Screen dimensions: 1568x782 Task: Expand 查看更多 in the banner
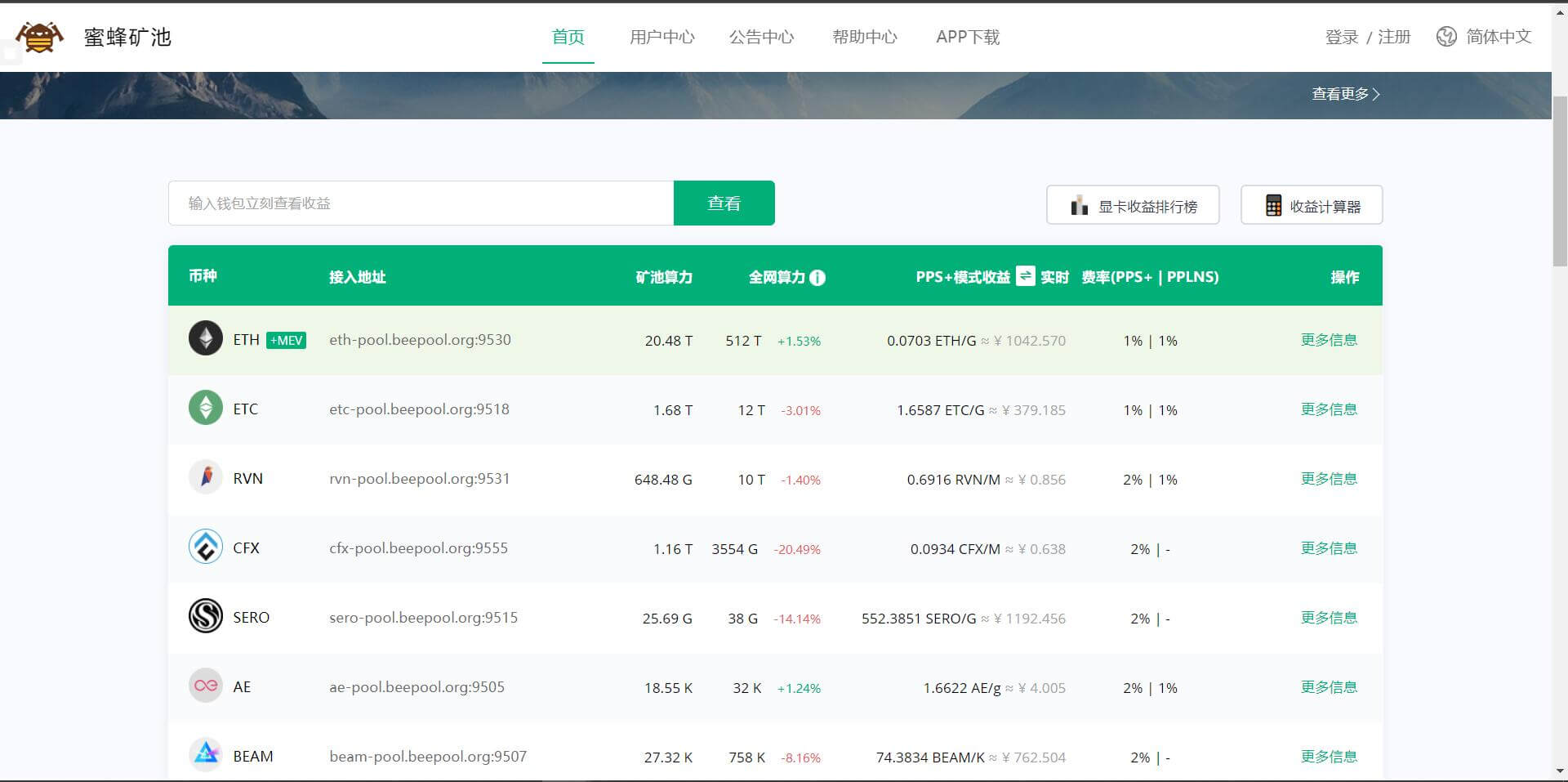coord(1345,94)
